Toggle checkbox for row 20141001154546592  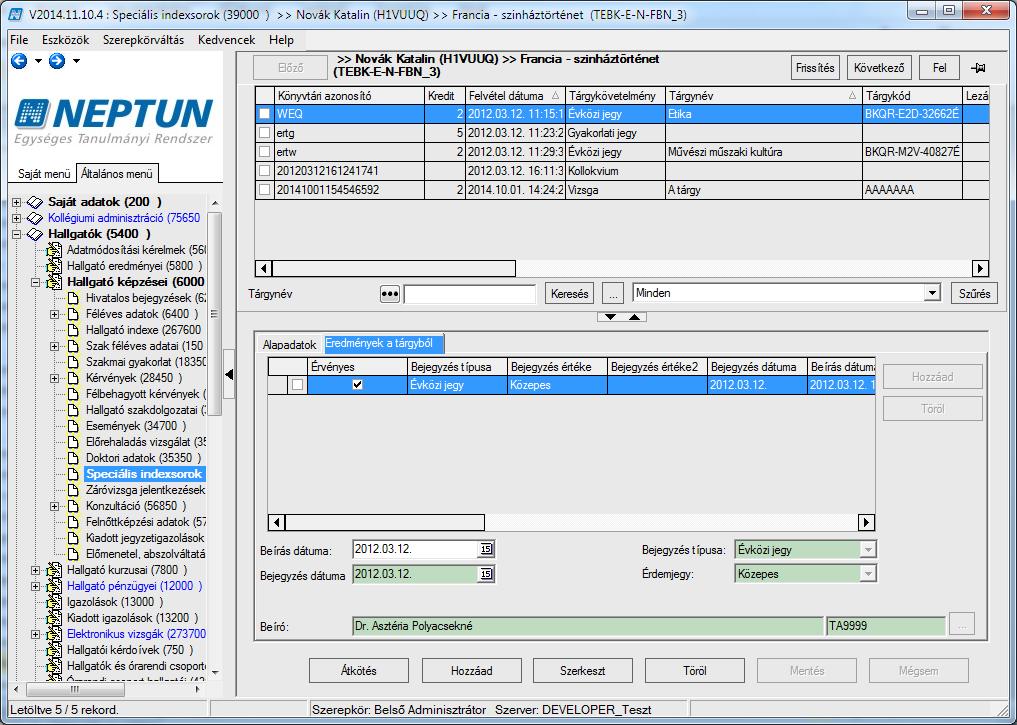tap(265, 190)
